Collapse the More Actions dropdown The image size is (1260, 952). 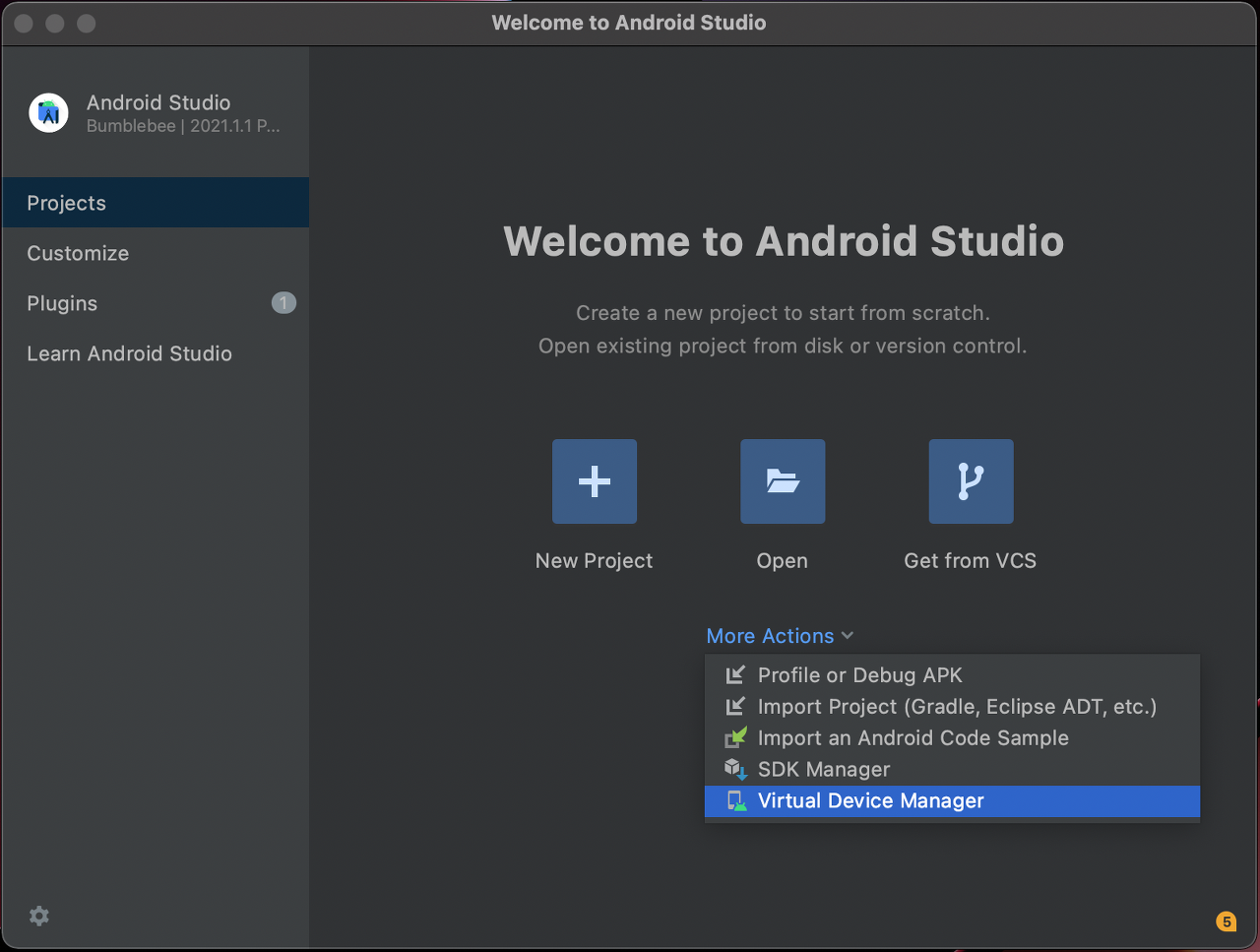point(780,636)
